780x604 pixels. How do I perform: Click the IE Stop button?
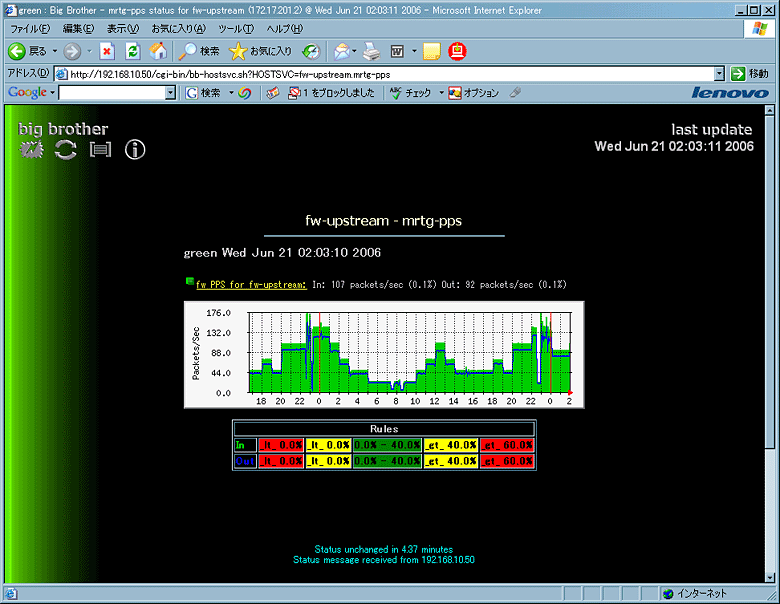coord(107,51)
